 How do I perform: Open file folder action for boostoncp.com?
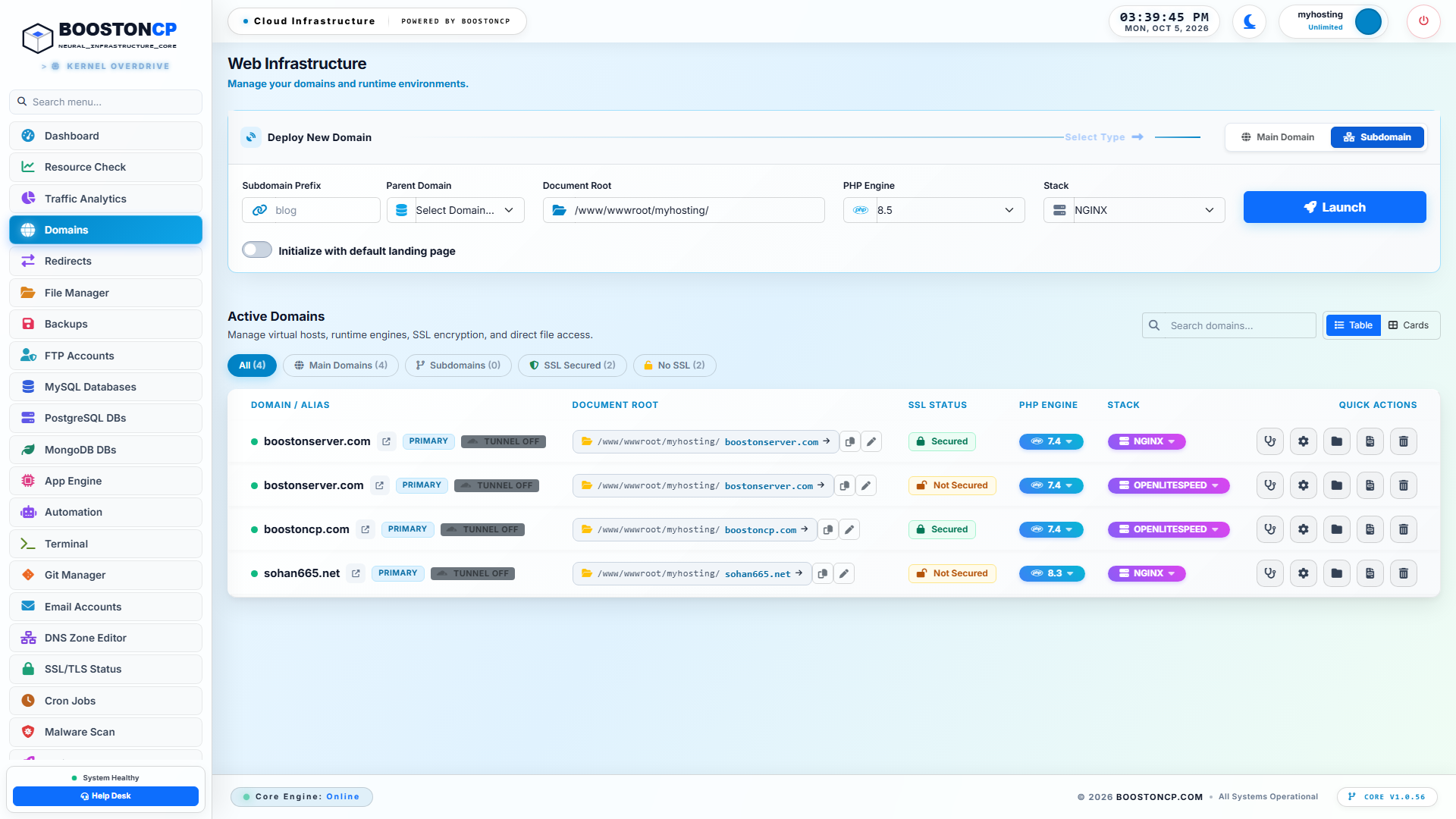(x=1337, y=529)
